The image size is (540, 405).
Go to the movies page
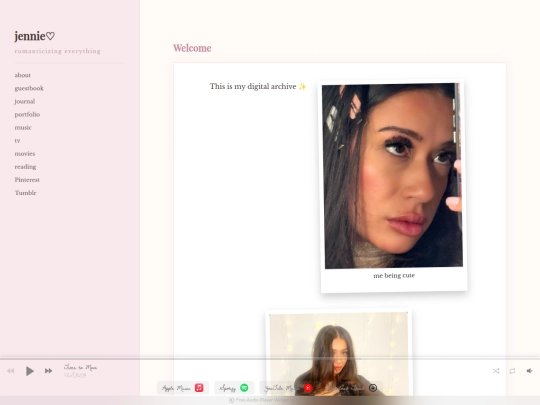[25, 154]
